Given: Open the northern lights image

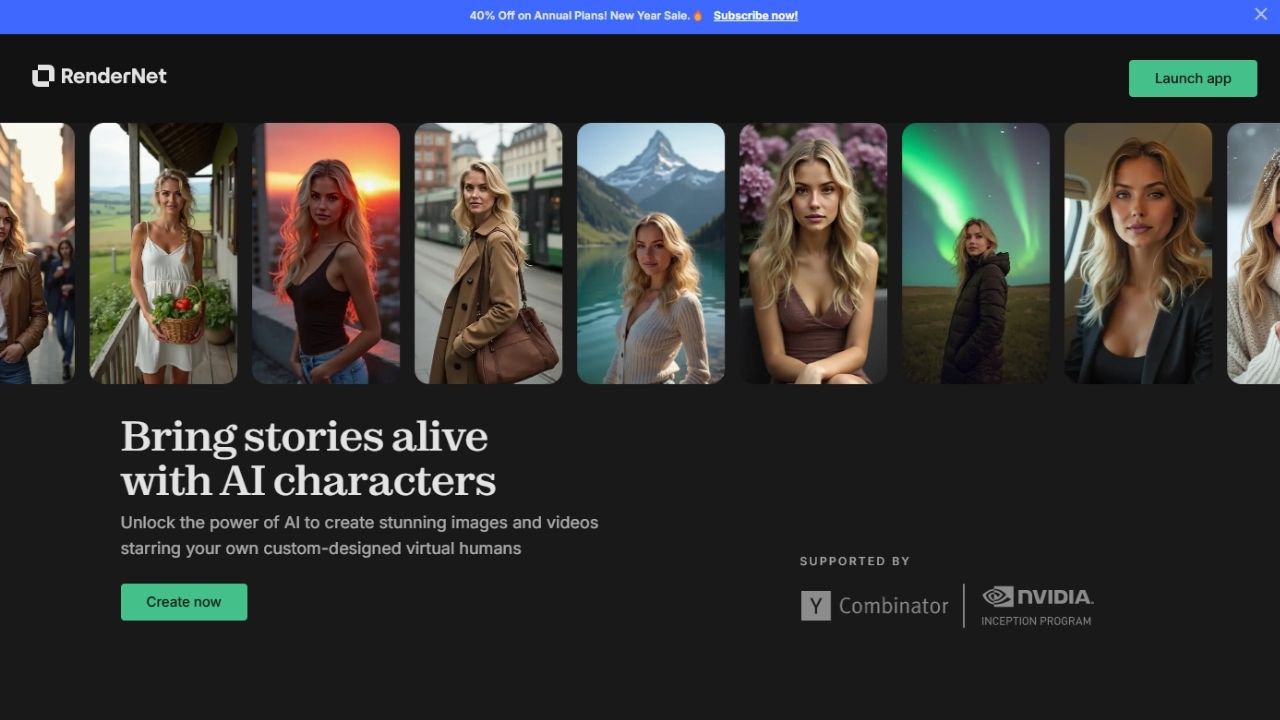Looking at the screenshot, I should (x=976, y=253).
